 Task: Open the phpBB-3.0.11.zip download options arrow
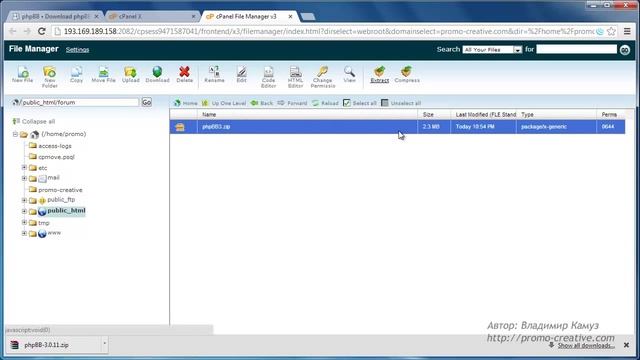104,345
